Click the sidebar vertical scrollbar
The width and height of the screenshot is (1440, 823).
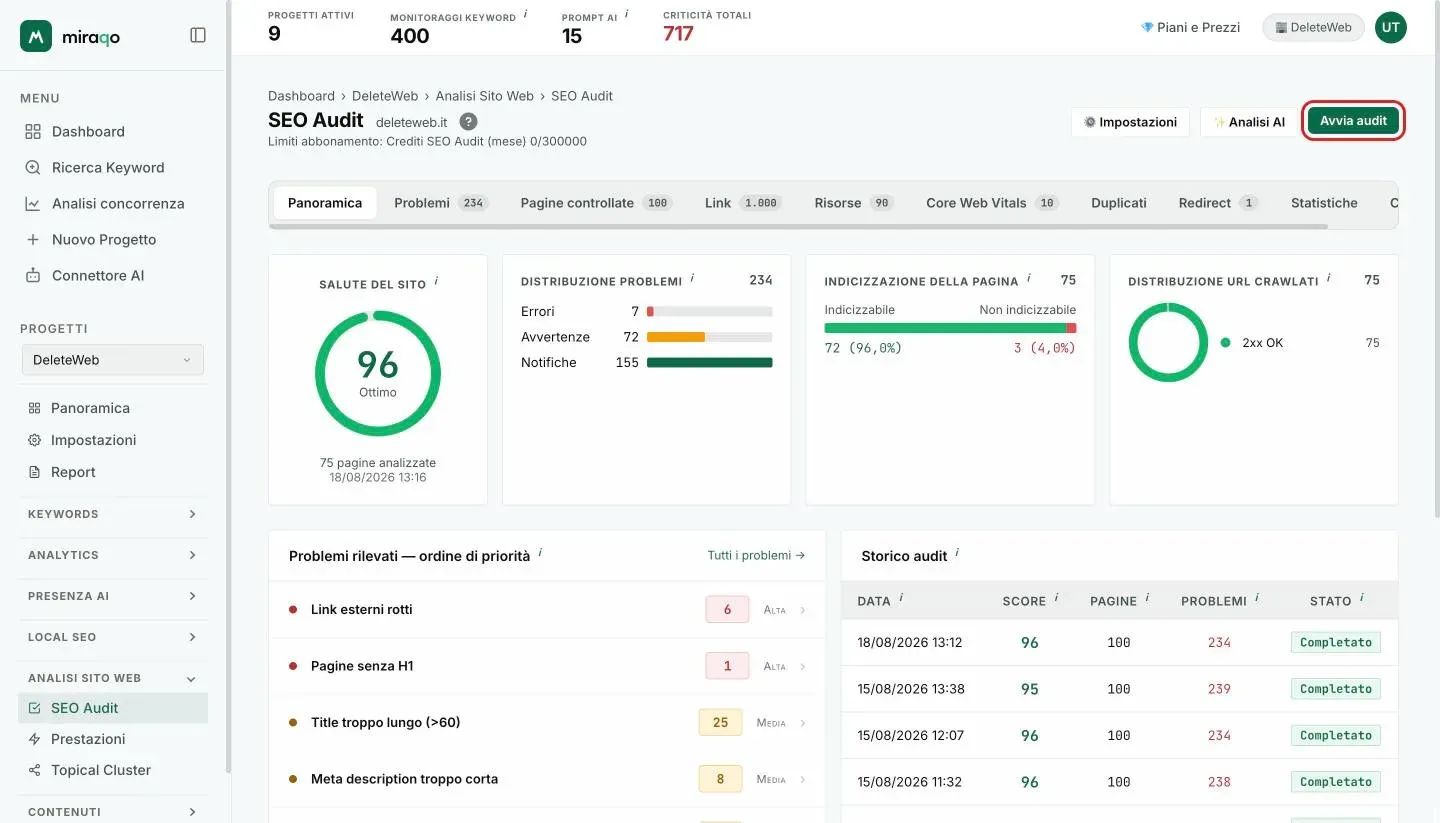point(228,387)
